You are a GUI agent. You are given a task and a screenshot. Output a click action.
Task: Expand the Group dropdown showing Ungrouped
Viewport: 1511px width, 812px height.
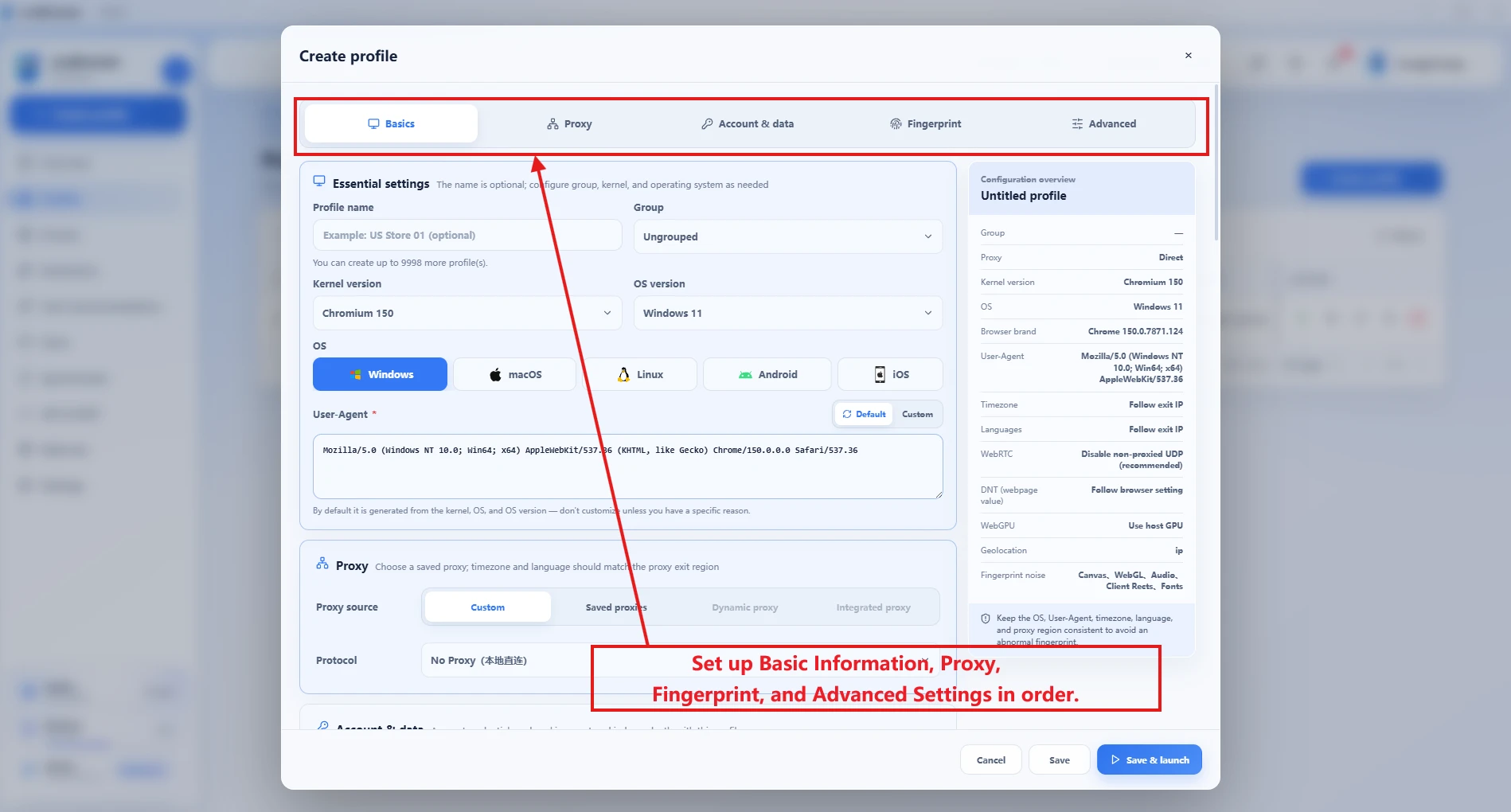[788, 236]
